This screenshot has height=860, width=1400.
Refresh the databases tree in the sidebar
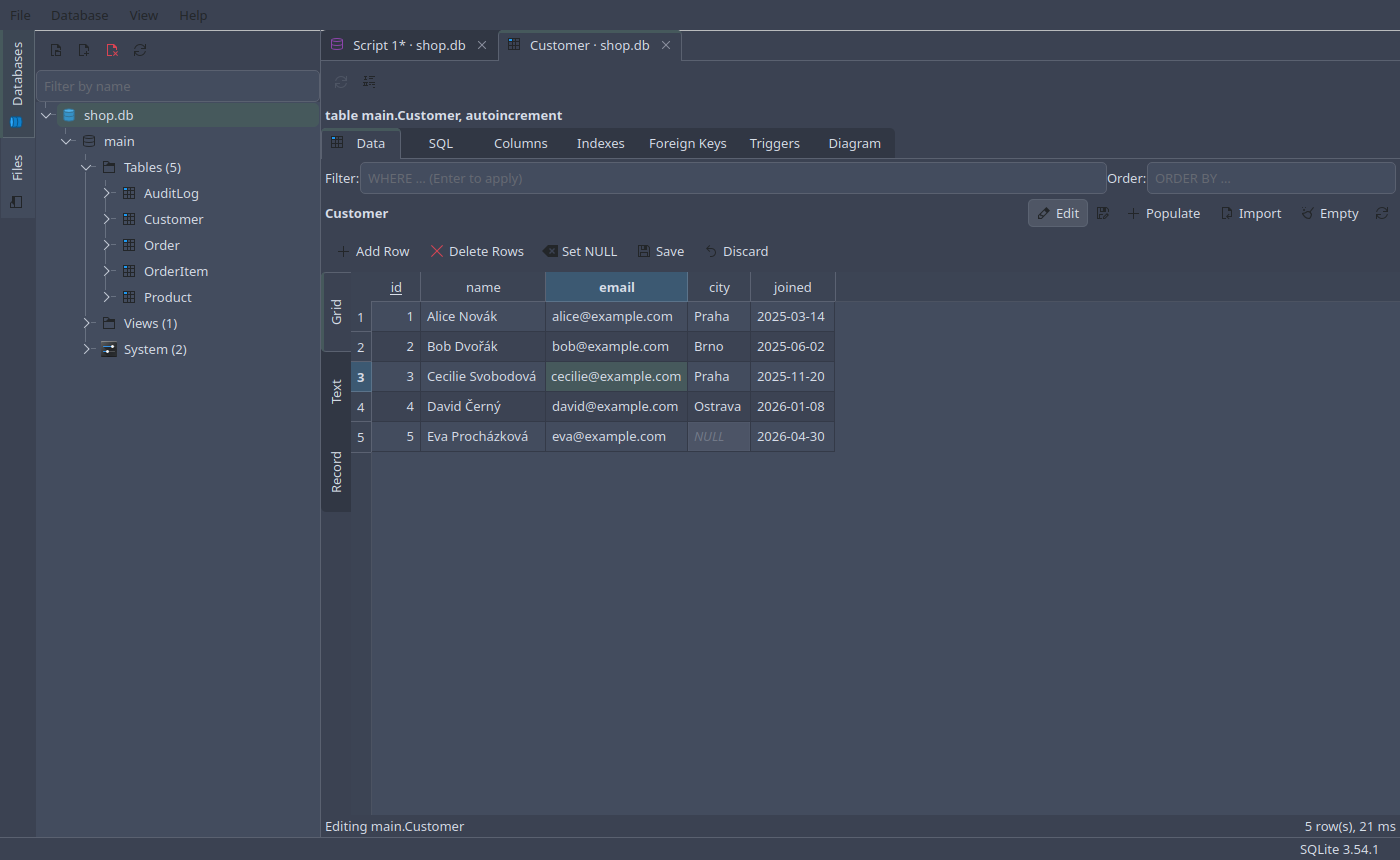click(x=140, y=50)
